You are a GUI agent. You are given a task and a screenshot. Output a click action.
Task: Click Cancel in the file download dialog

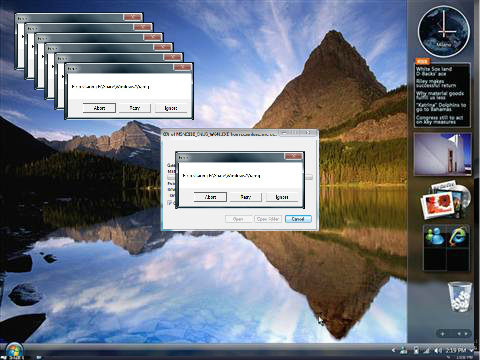(298, 219)
